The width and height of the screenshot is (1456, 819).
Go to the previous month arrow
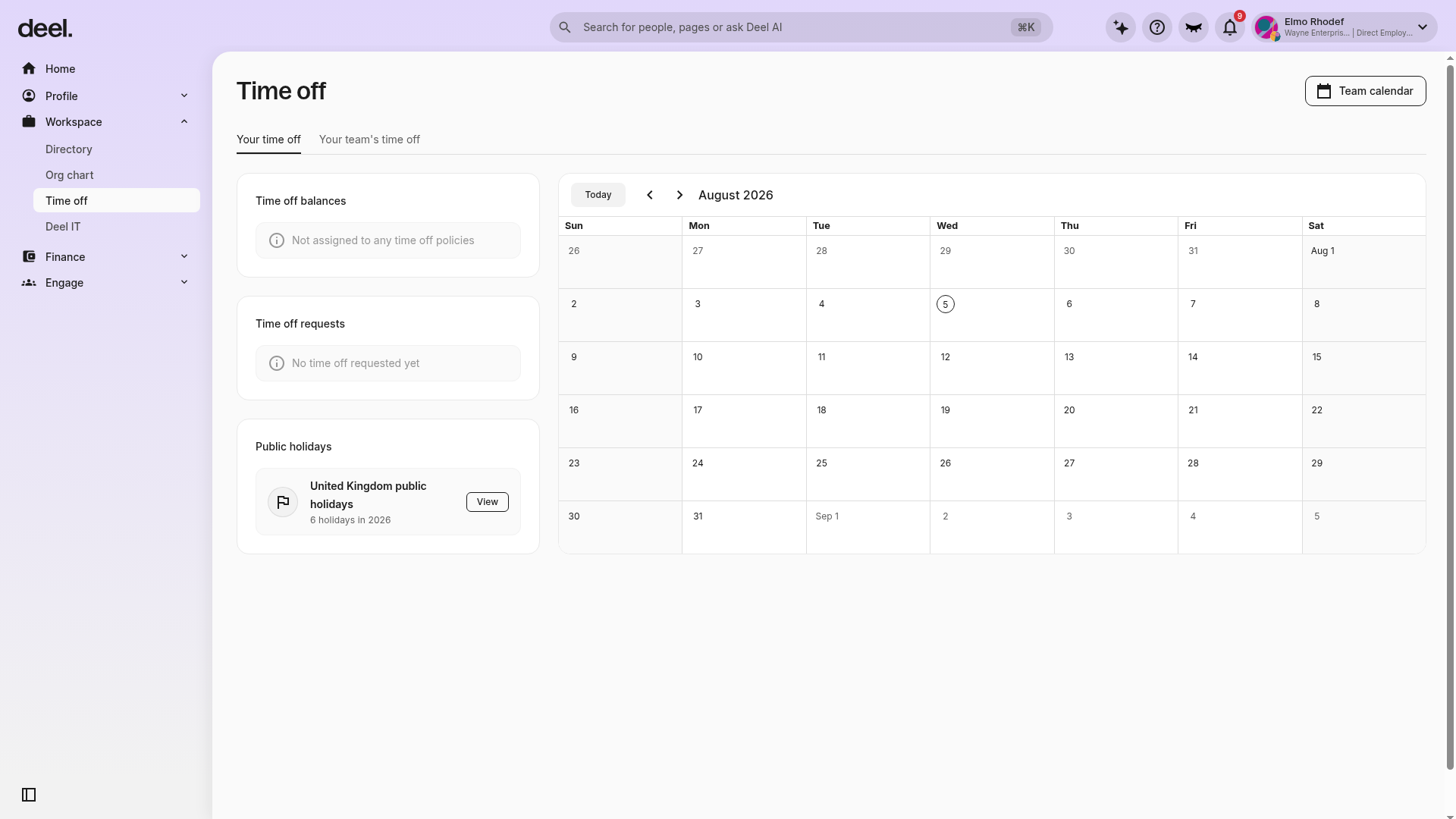[x=650, y=195]
